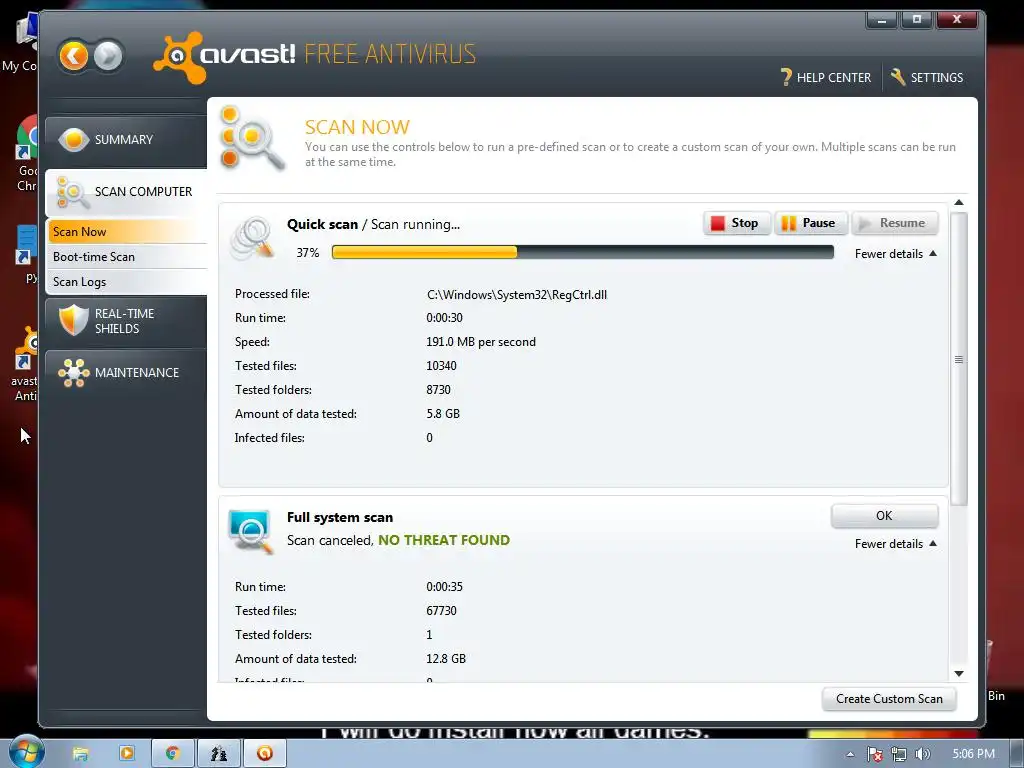Click the Action Center flag tray icon
This screenshot has height=768, width=1024.
874,754
